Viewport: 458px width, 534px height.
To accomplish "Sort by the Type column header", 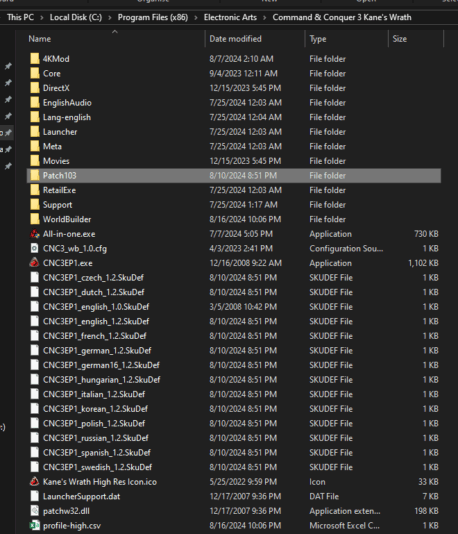I will pyautogui.click(x=318, y=39).
